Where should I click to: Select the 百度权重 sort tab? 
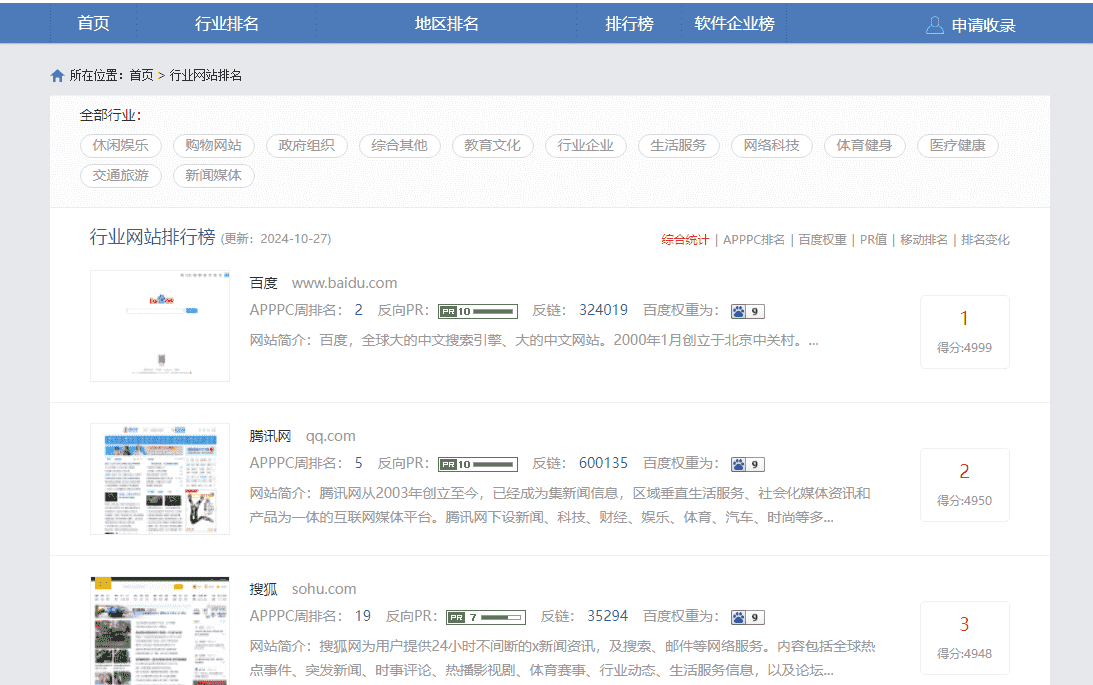(x=823, y=240)
